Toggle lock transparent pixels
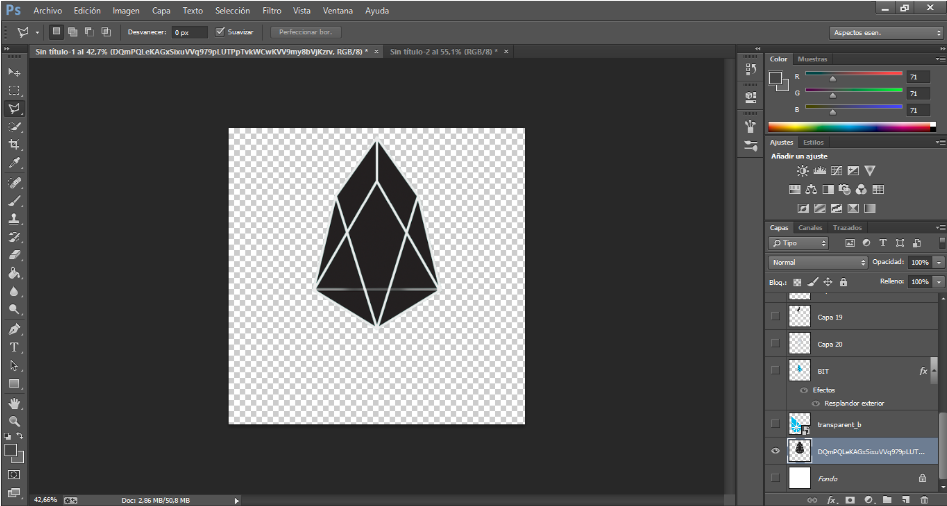The image size is (947, 506). click(x=797, y=282)
